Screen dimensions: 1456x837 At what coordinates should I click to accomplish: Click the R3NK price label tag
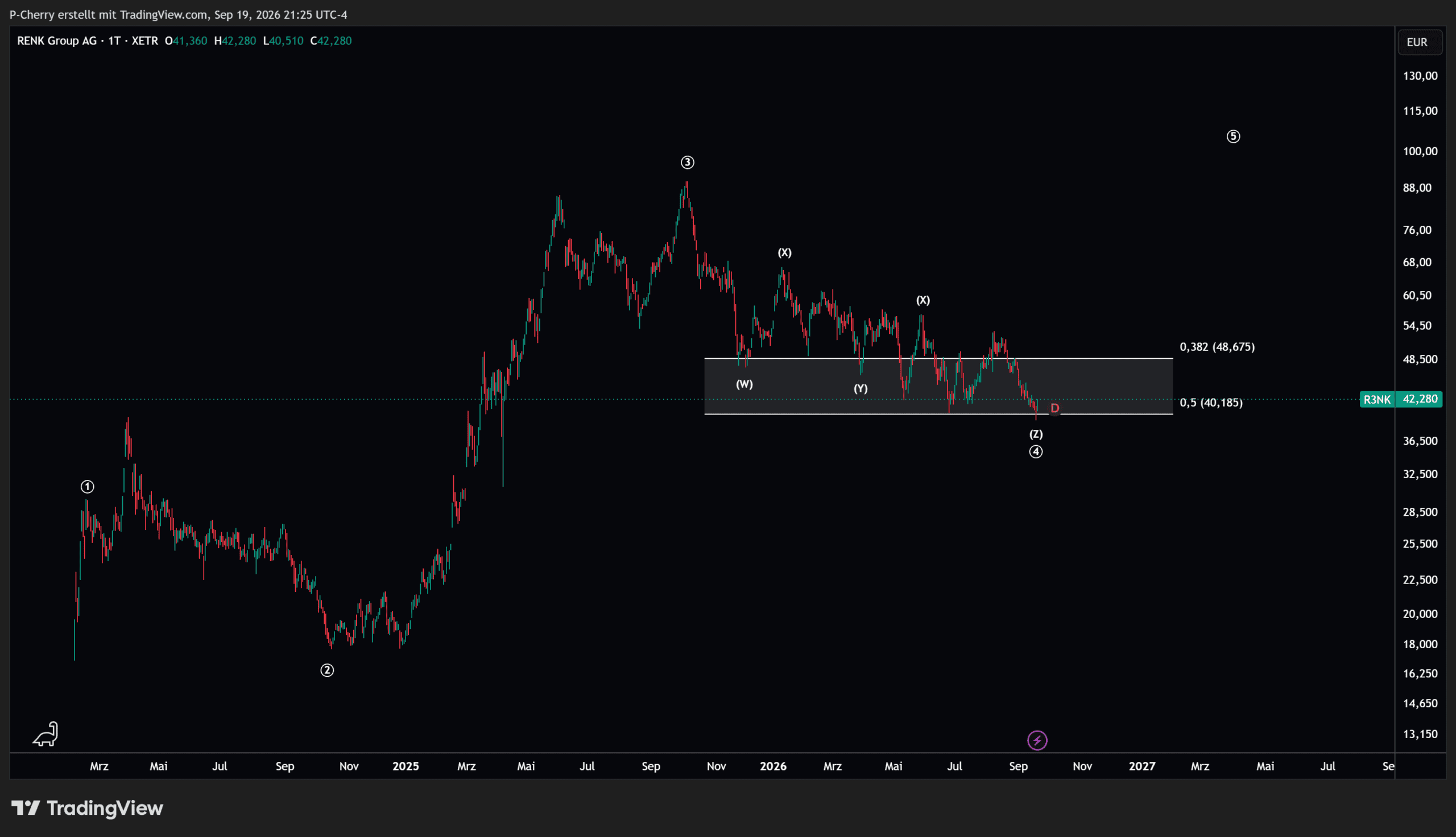(x=1378, y=400)
